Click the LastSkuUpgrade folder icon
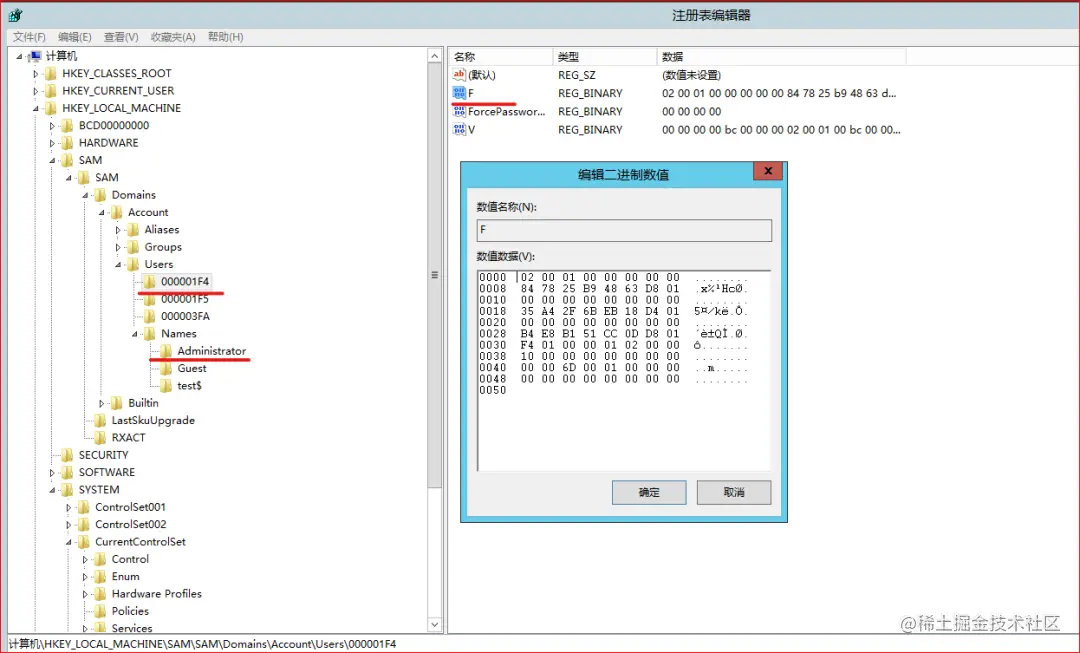 [x=100, y=420]
